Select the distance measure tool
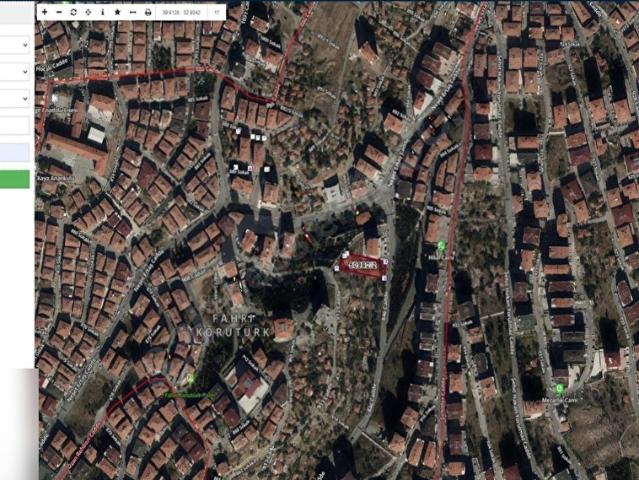Viewport: 639px width, 480px height. (x=132, y=12)
